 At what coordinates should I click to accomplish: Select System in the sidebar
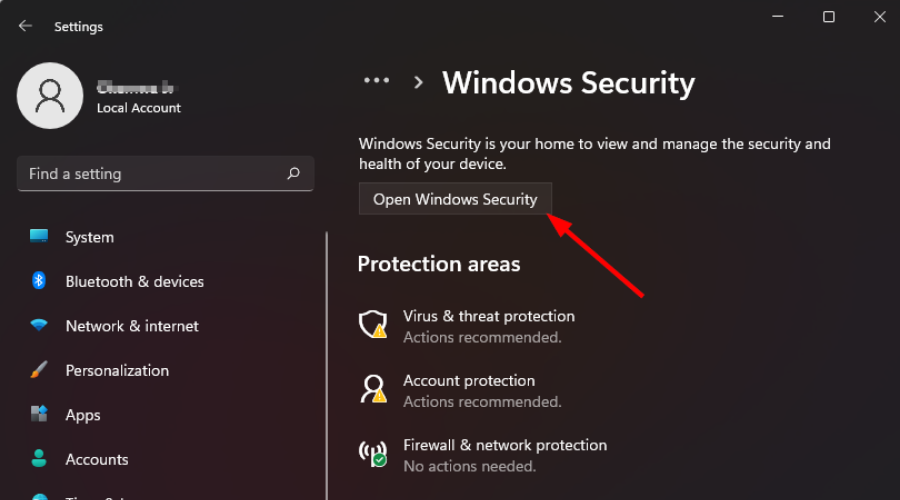click(x=90, y=237)
